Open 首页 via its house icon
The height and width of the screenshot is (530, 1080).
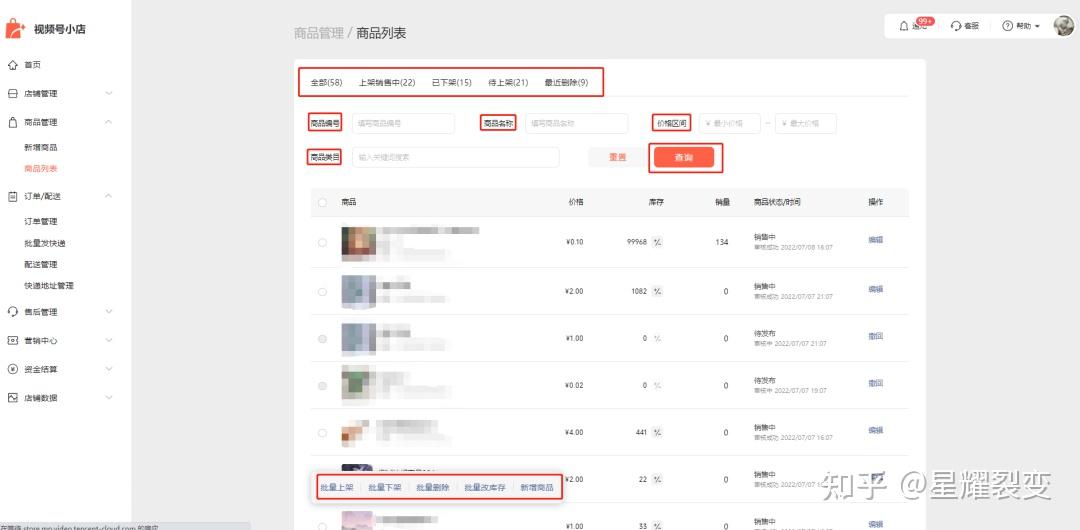coord(12,65)
